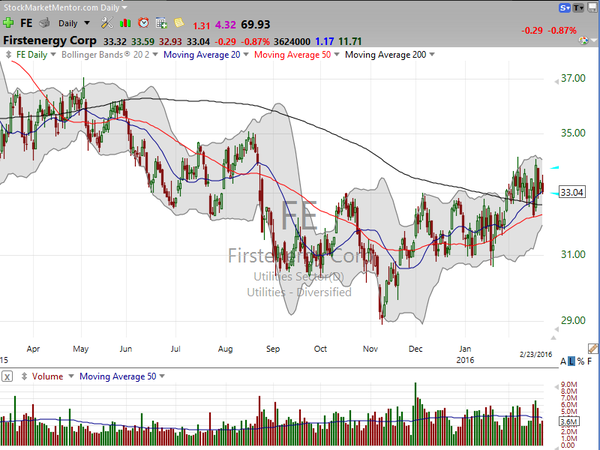This screenshot has width=600, height=450.
Task: Close the volume pane with the x button
Action: [x=7, y=377]
